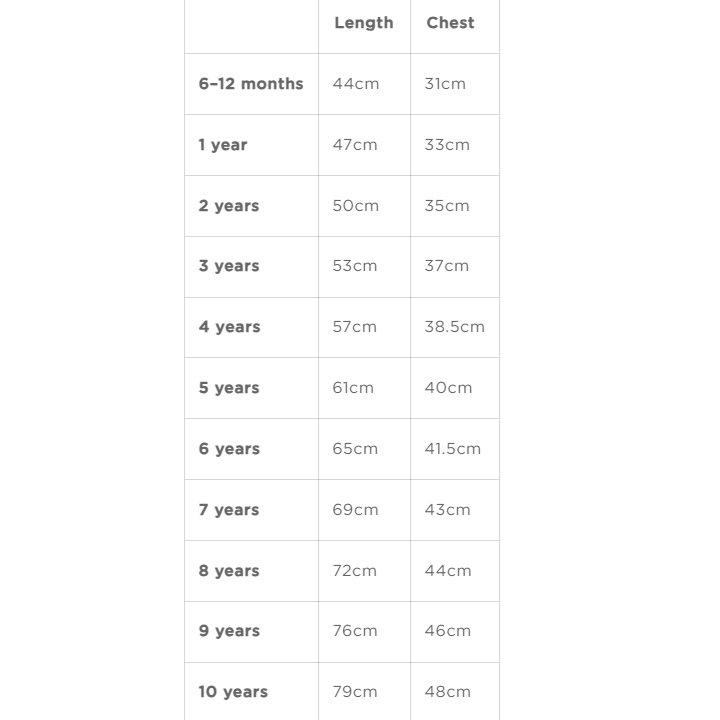
Task: Select the 8 years row label
Action: pos(229,571)
